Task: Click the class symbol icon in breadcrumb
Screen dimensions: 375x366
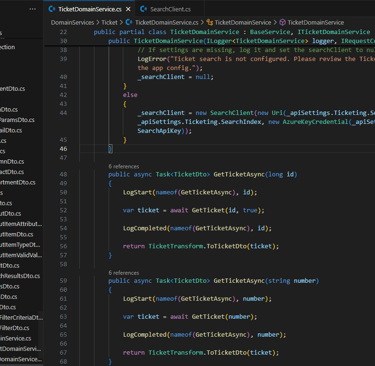Action: coord(209,22)
